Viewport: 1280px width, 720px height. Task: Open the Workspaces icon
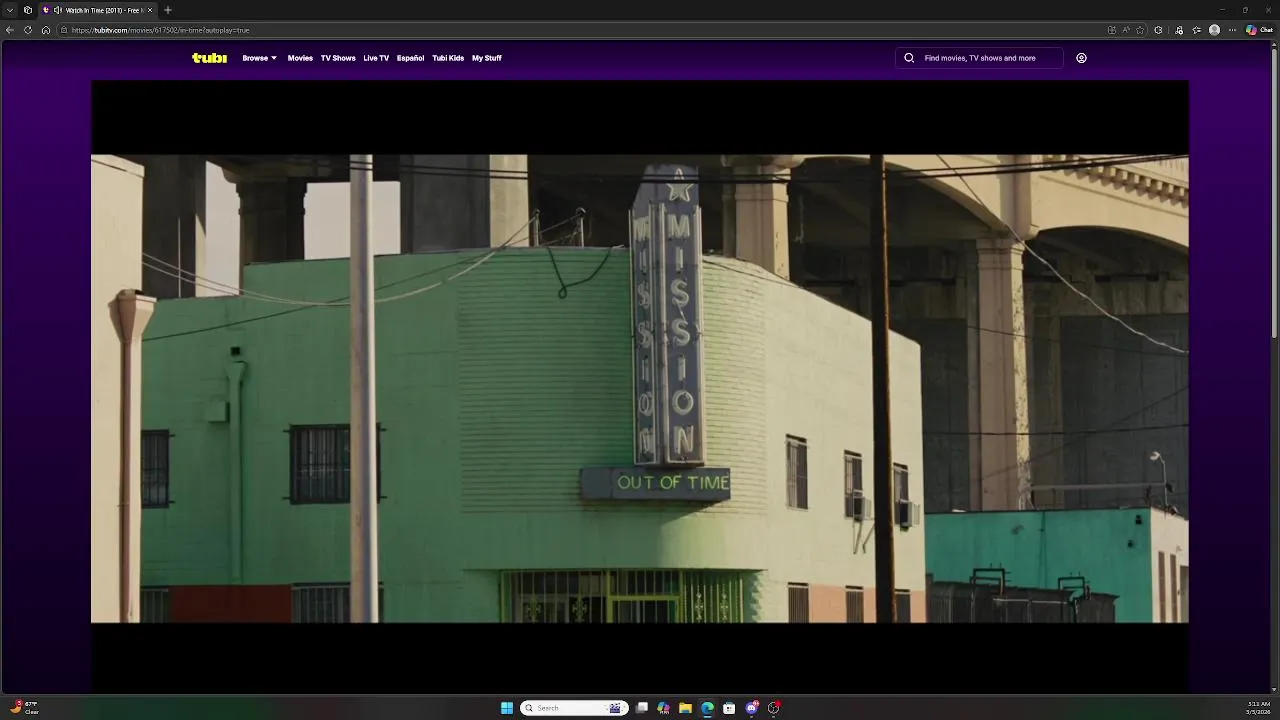click(28, 10)
